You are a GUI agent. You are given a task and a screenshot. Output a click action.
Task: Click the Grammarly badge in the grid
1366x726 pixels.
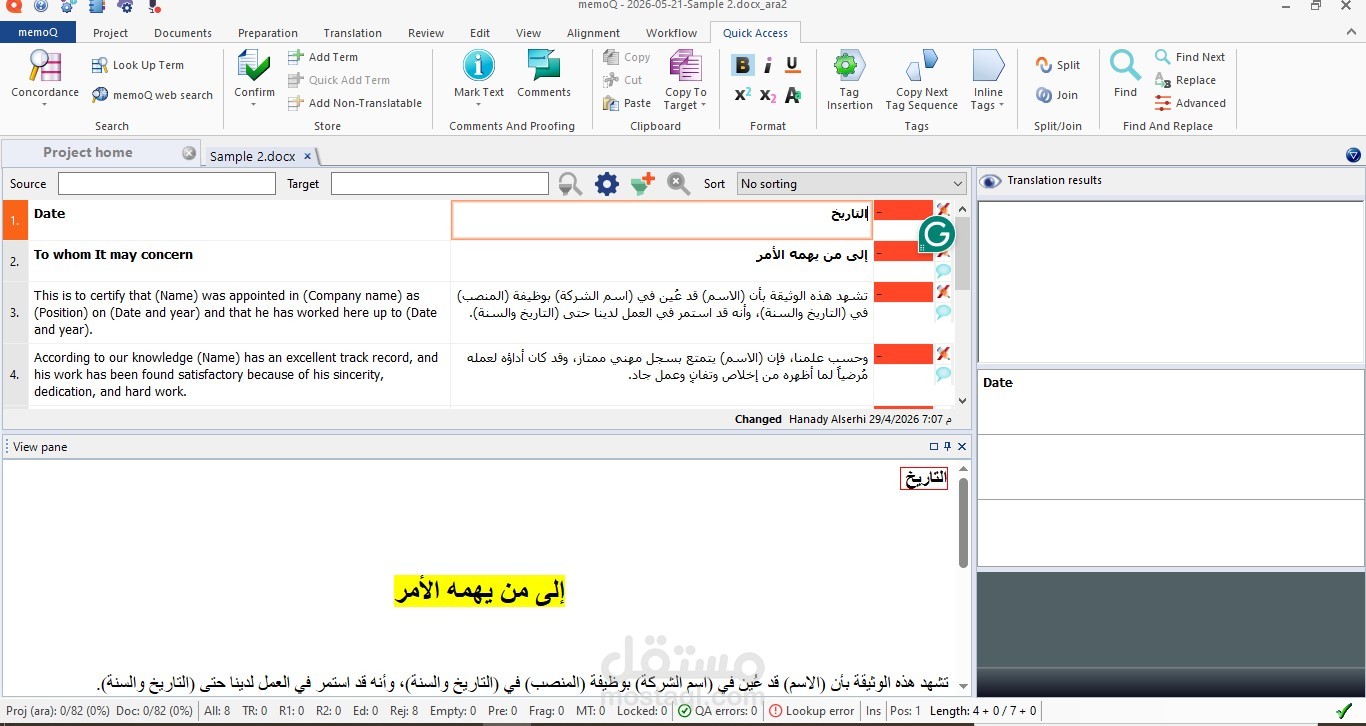[x=937, y=236]
